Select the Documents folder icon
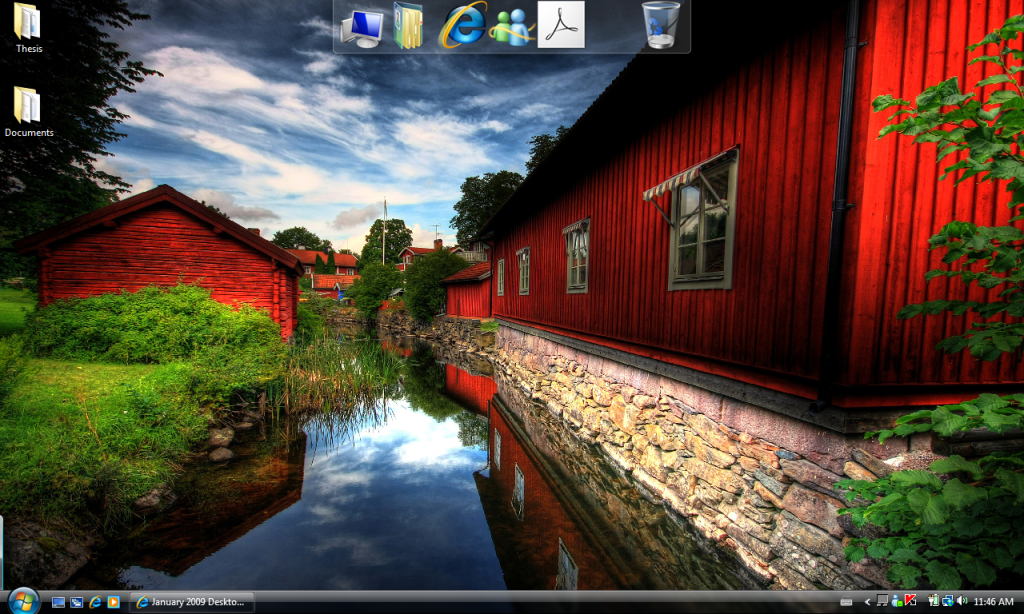The image size is (1024, 614). coord(28,112)
